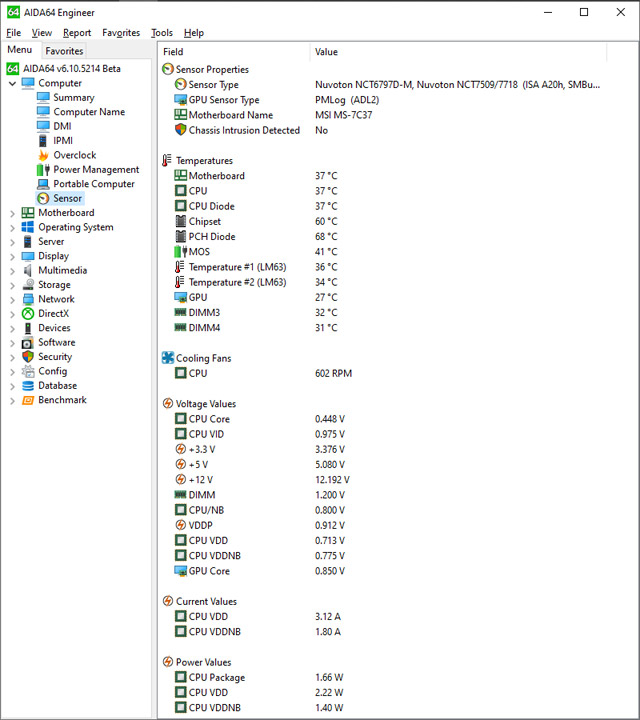Click the Network icon
This screenshot has height=720, width=640.
[x=28, y=299]
